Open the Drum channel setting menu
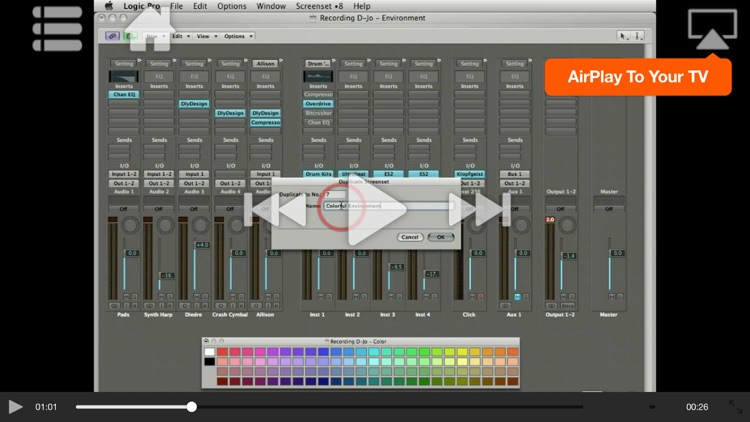The height and width of the screenshot is (422, 750). click(318, 63)
